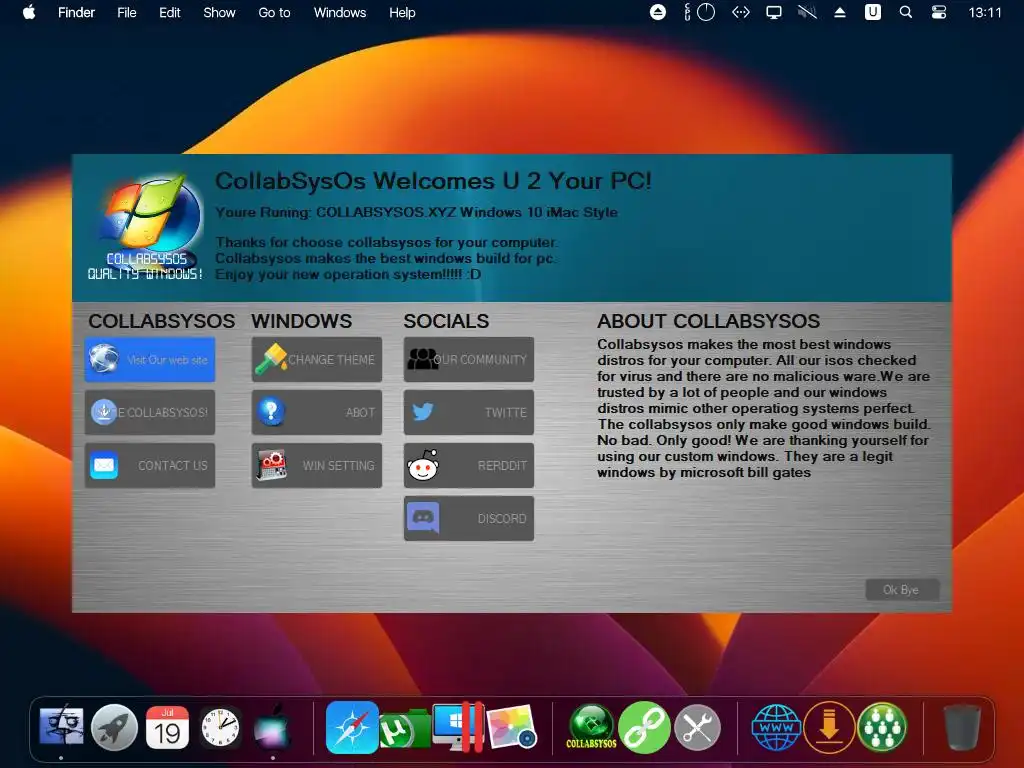This screenshot has height=768, width=1024.
Task: Open Control Center toggles icon
Action: [x=938, y=12]
